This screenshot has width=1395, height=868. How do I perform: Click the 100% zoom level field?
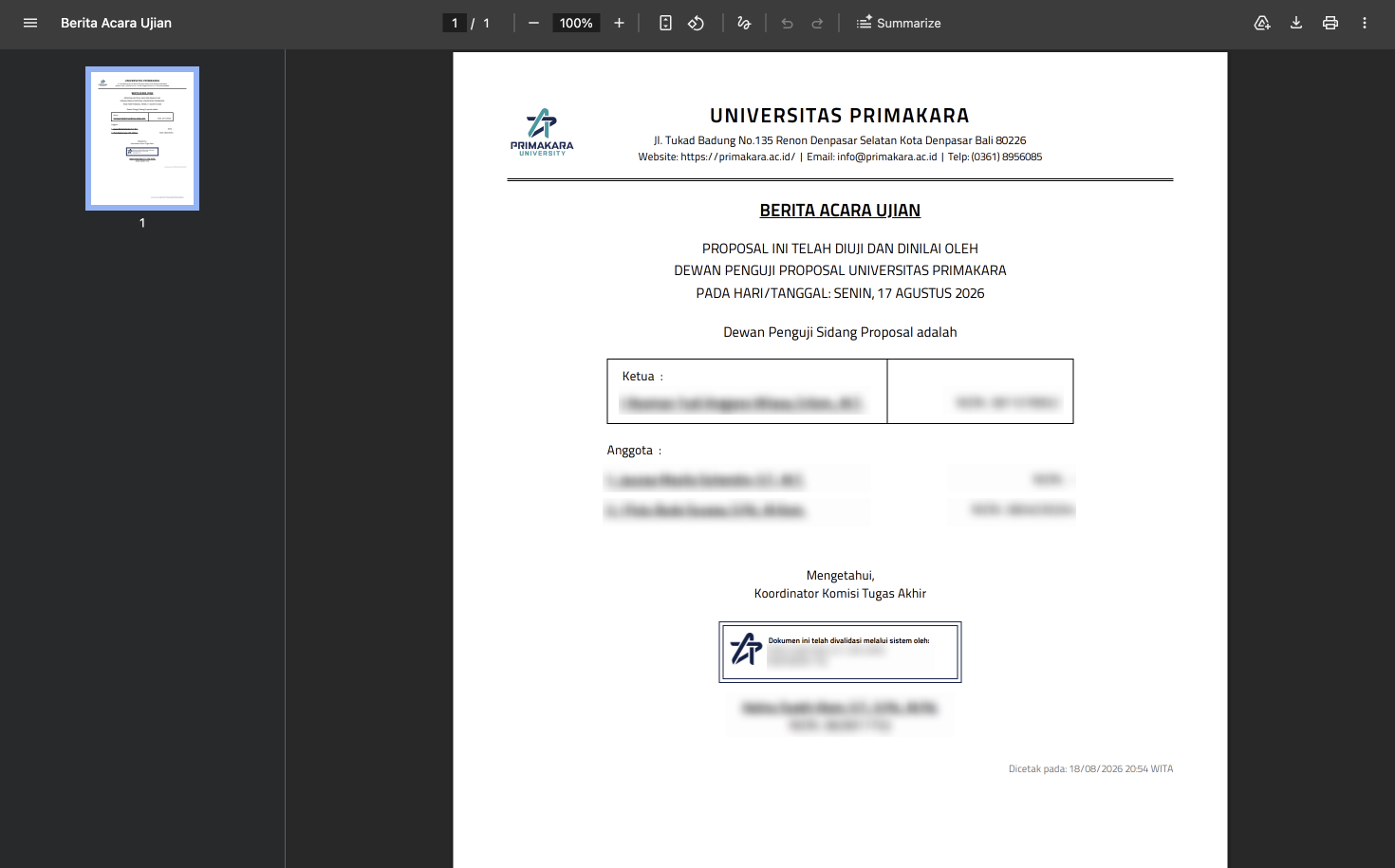click(x=576, y=23)
